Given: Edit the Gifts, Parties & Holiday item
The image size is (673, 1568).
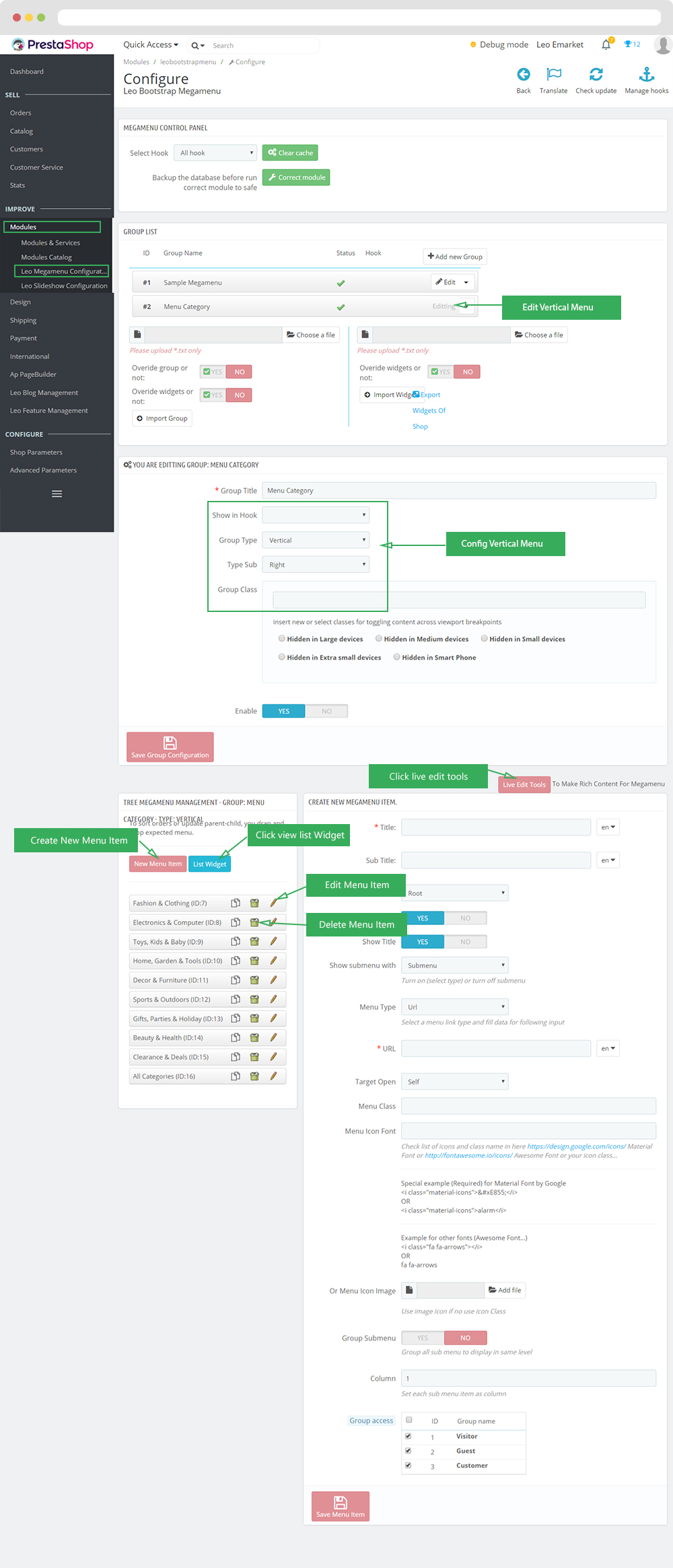Looking at the screenshot, I should pyautogui.click(x=273, y=1019).
